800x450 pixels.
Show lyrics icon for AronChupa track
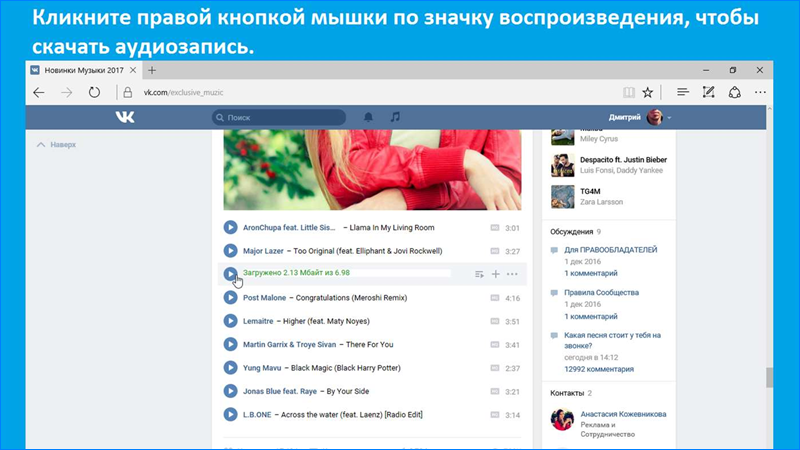(494, 228)
